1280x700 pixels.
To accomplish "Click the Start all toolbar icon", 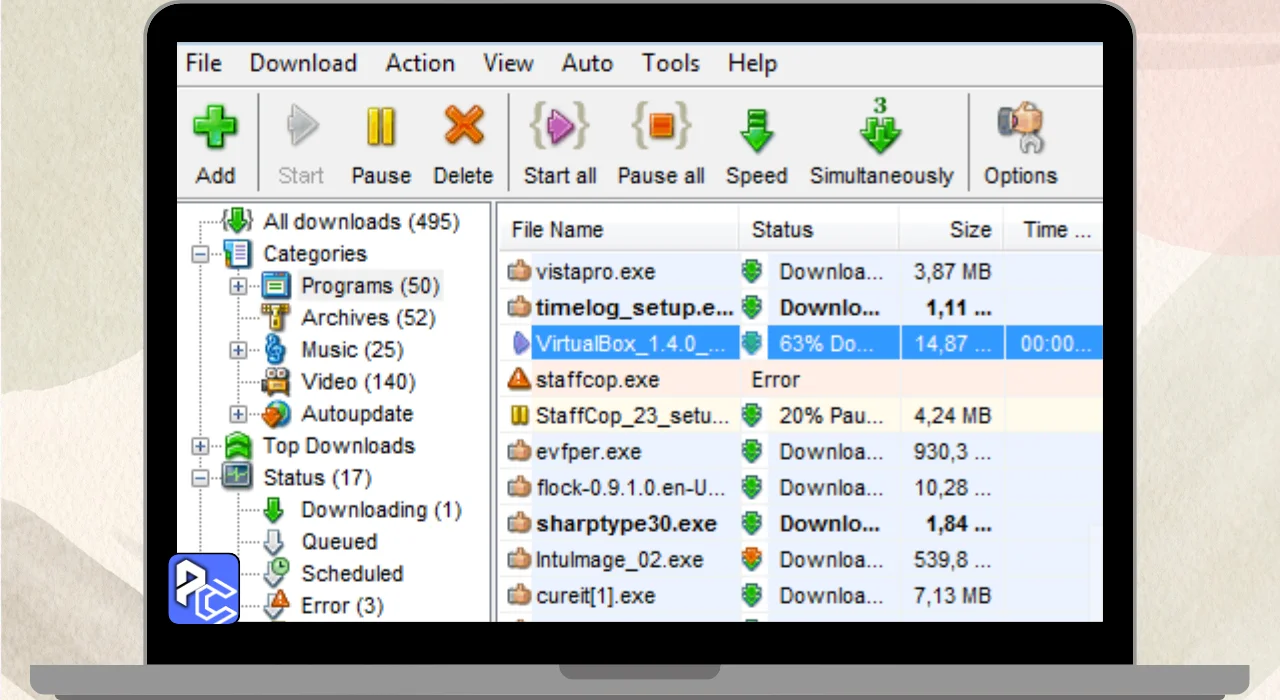I will (559, 128).
